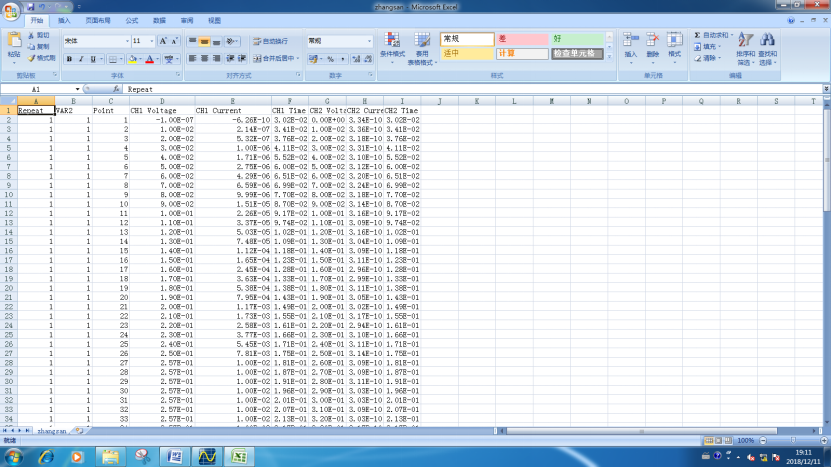Screen dimensions: 831x468
Task: Switch to the Review (审阅) tab
Action: [187, 21]
